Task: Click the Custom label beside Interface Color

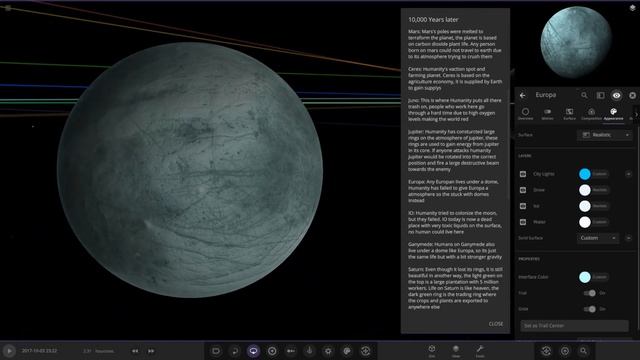Action: tap(600, 277)
